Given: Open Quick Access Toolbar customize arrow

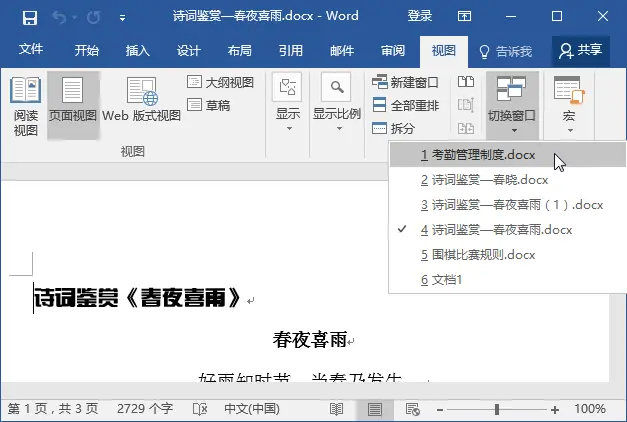Looking at the screenshot, I should point(122,18).
